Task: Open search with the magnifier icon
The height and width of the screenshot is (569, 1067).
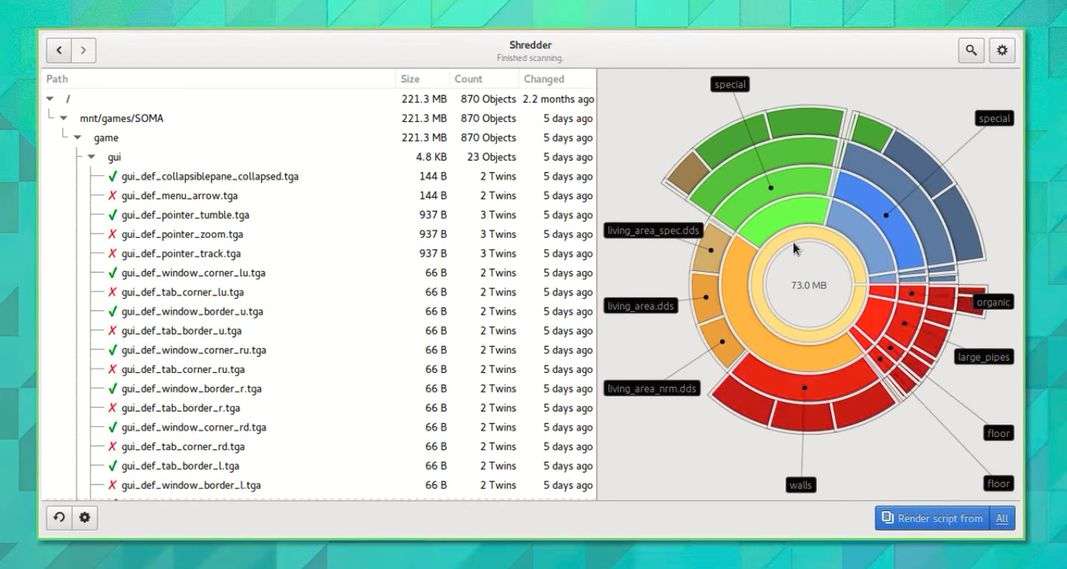Action: [x=971, y=50]
